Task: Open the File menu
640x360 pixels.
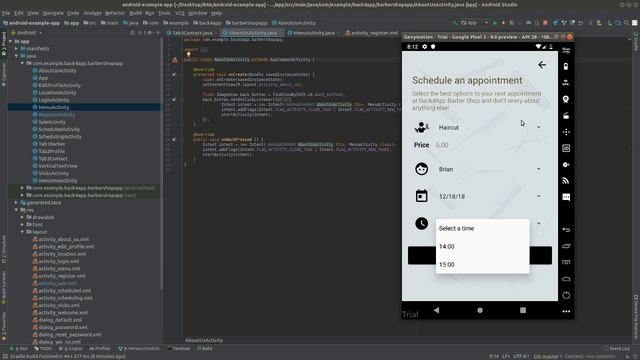Action: pos(6,13)
